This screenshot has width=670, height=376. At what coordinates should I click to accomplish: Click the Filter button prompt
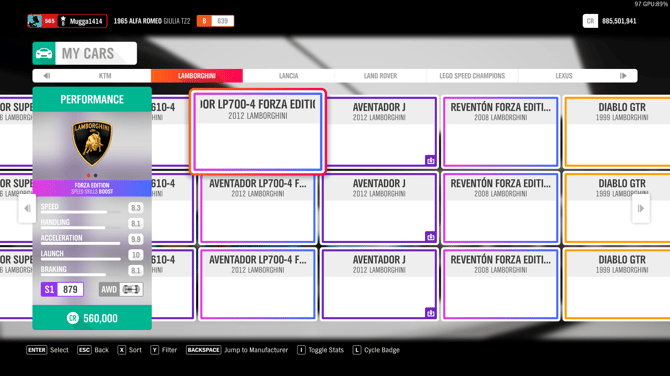coord(164,350)
